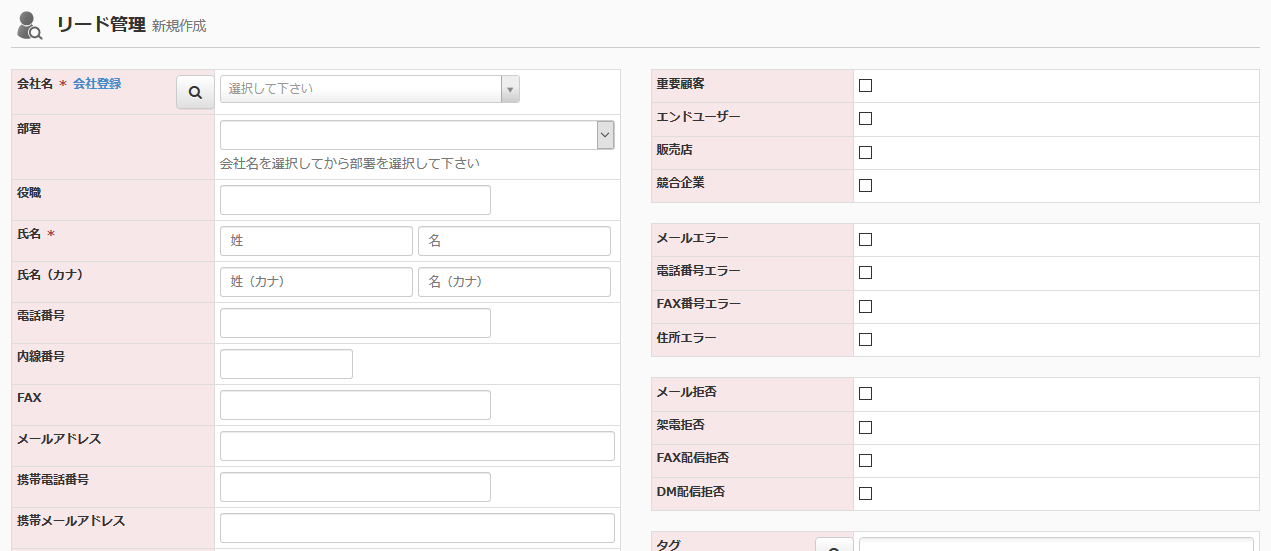
Task: Tick the 販売店 checkbox
Action: pos(866,153)
